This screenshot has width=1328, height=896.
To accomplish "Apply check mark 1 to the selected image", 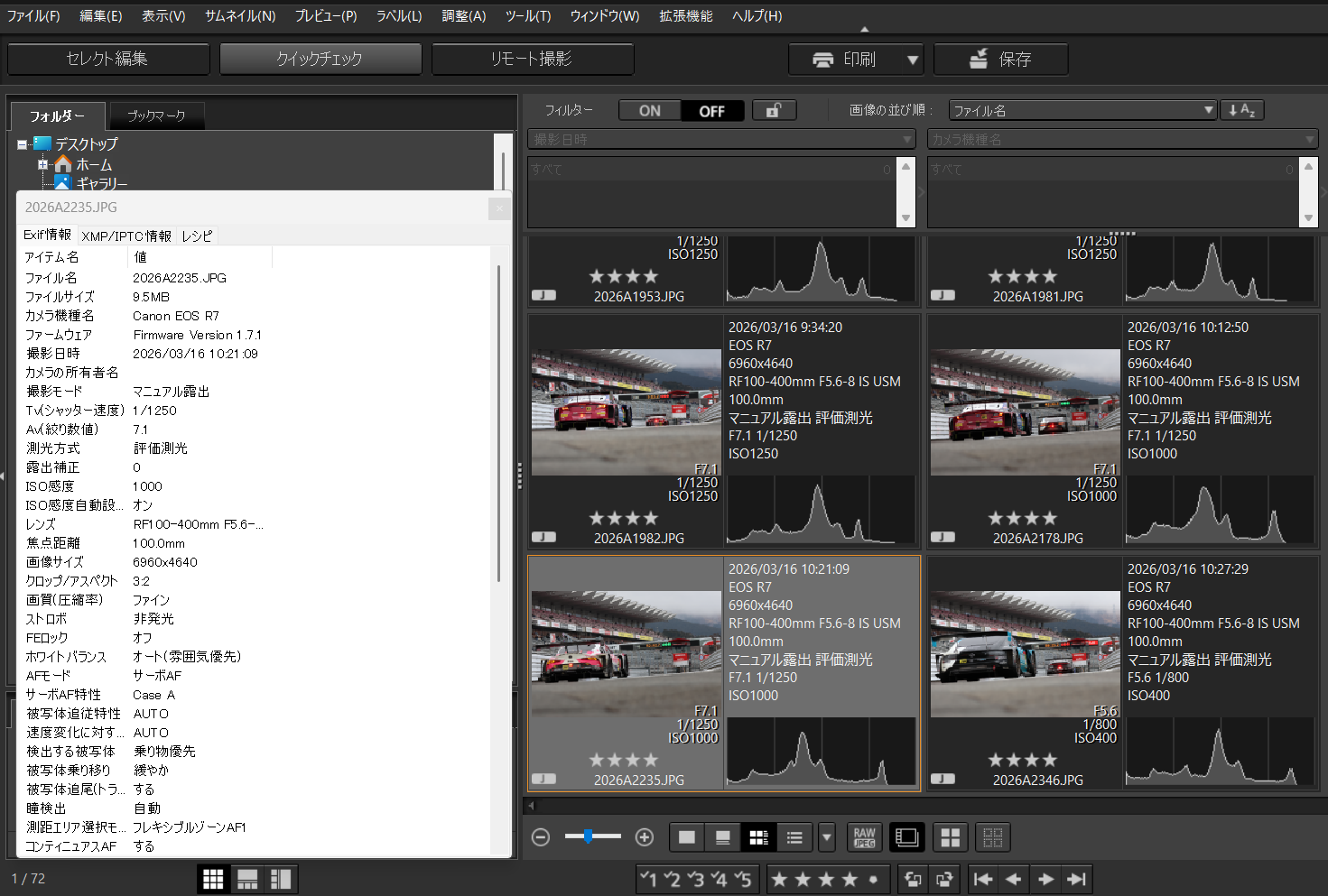I will pos(649,879).
